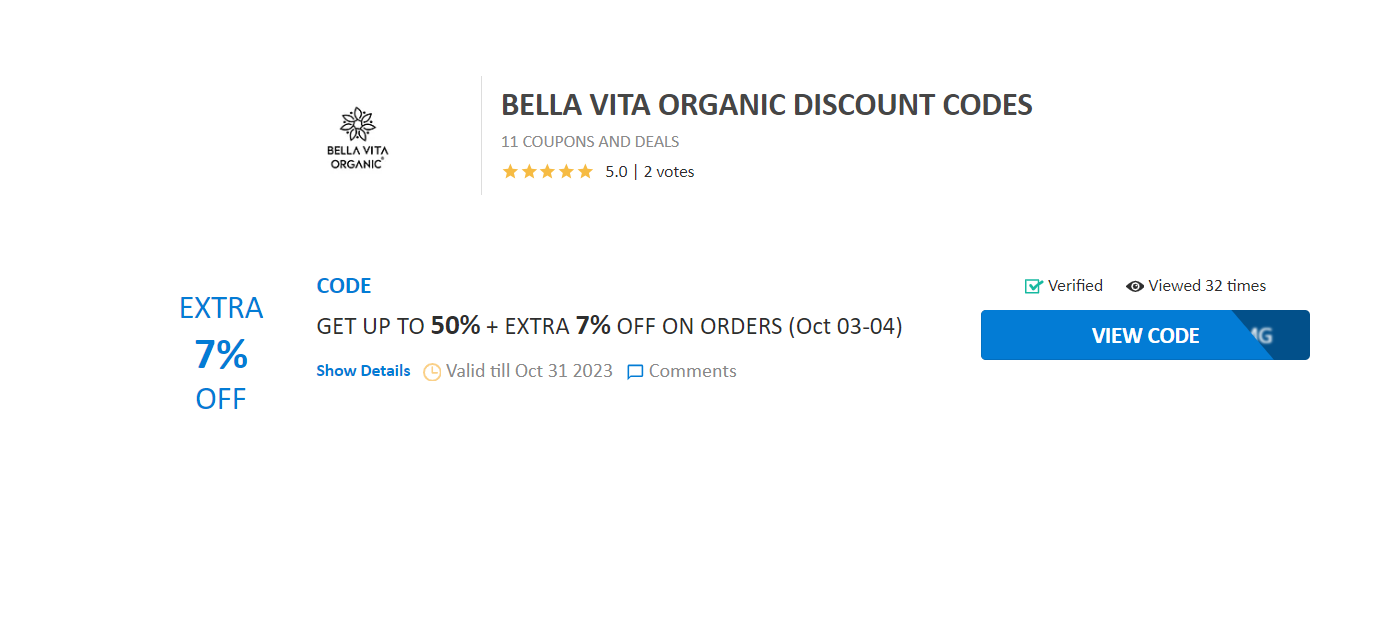Click the third rating star

[548, 171]
